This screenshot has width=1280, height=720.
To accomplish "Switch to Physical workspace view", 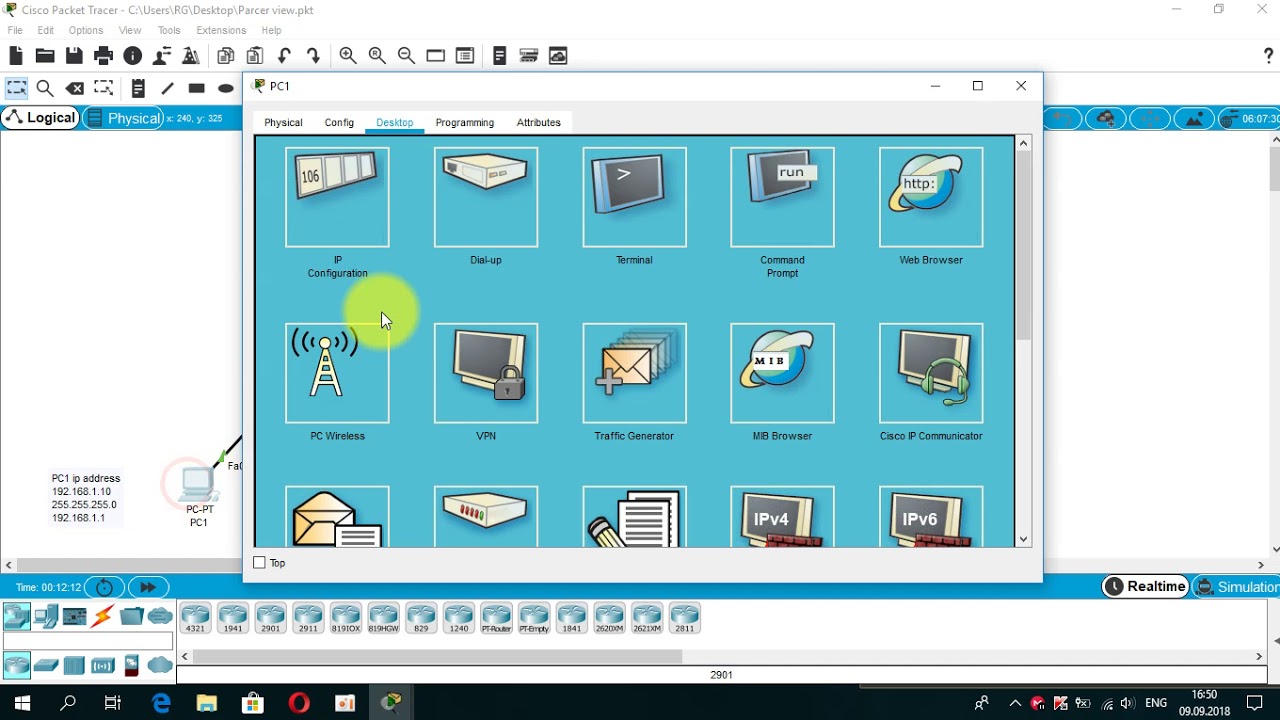I will (x=123, y=118).
